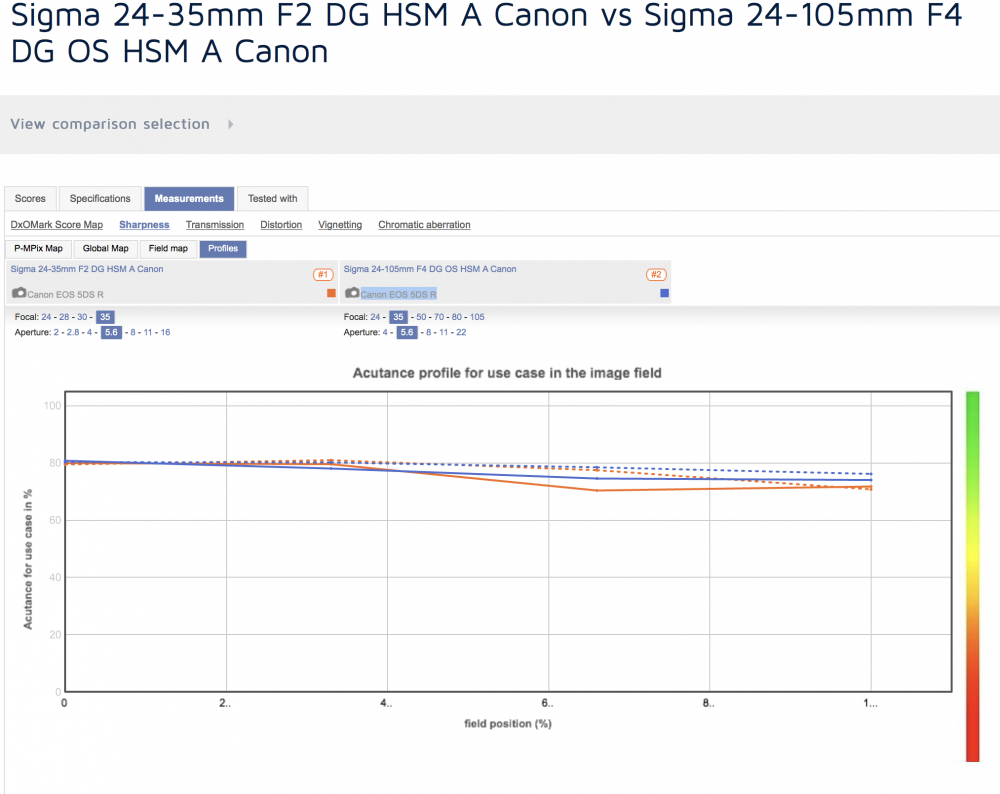The width and height of the screenshot is (1000, 794).
Task: Click the green-to-red acutance color scale bar
Action: pos(973,577)
